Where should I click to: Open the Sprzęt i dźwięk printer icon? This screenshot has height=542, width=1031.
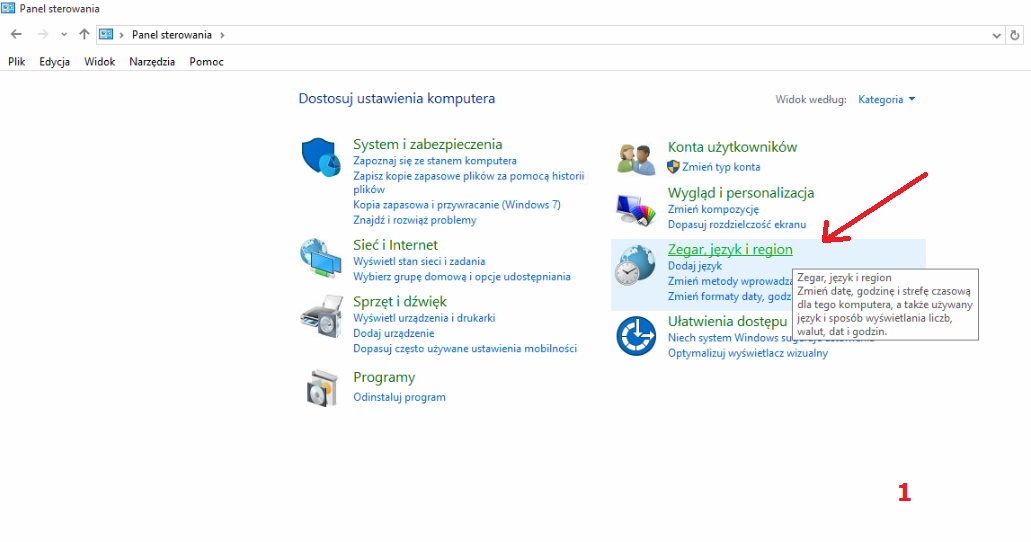[322, 316]
